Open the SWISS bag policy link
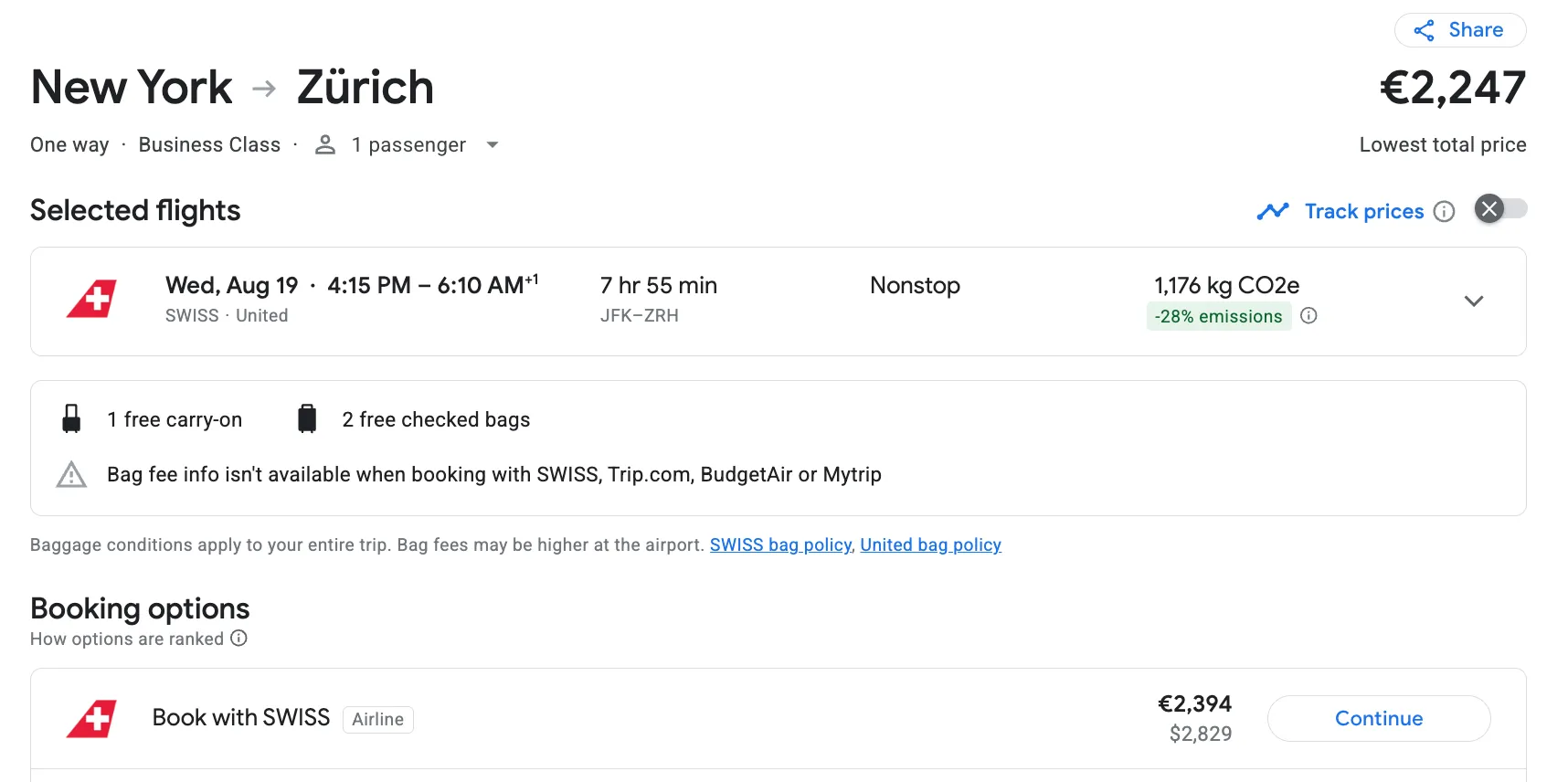The width and height of the screenshot is (1568, 782). click(x=780, y=544)
